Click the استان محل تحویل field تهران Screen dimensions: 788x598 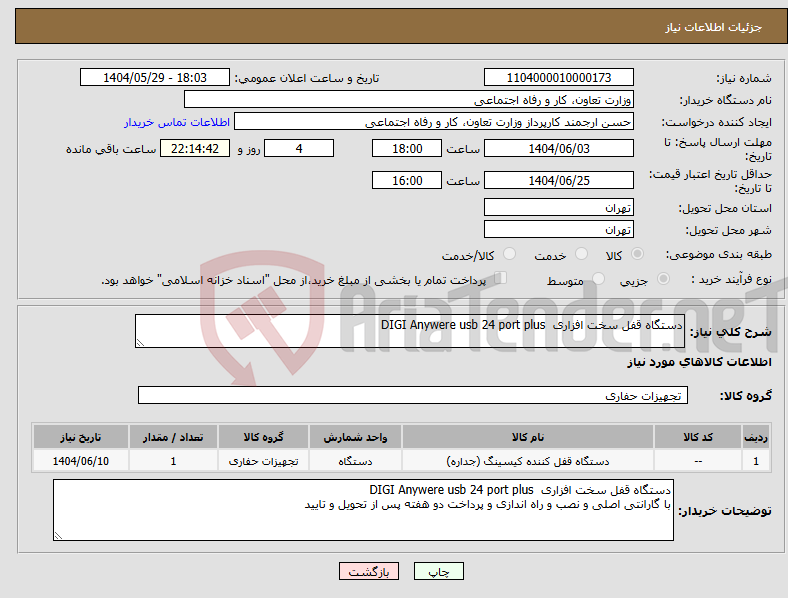pyautogui.click(x=558, y=207)
